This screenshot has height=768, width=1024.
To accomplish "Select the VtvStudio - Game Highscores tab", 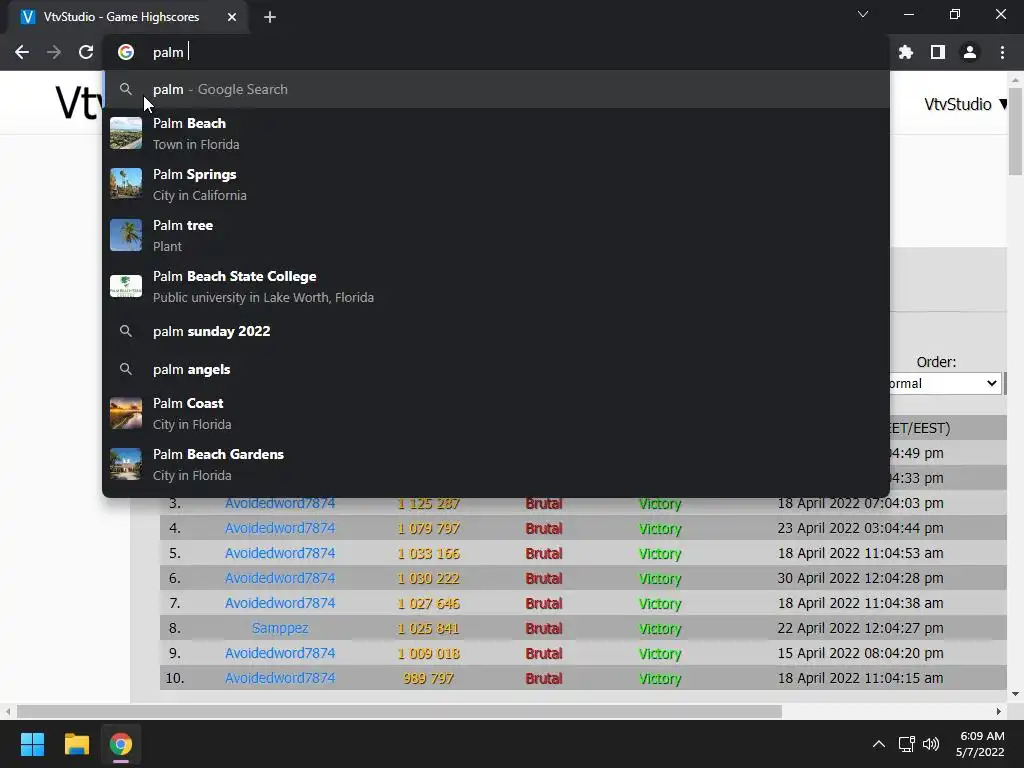I will tap(128, 17).
